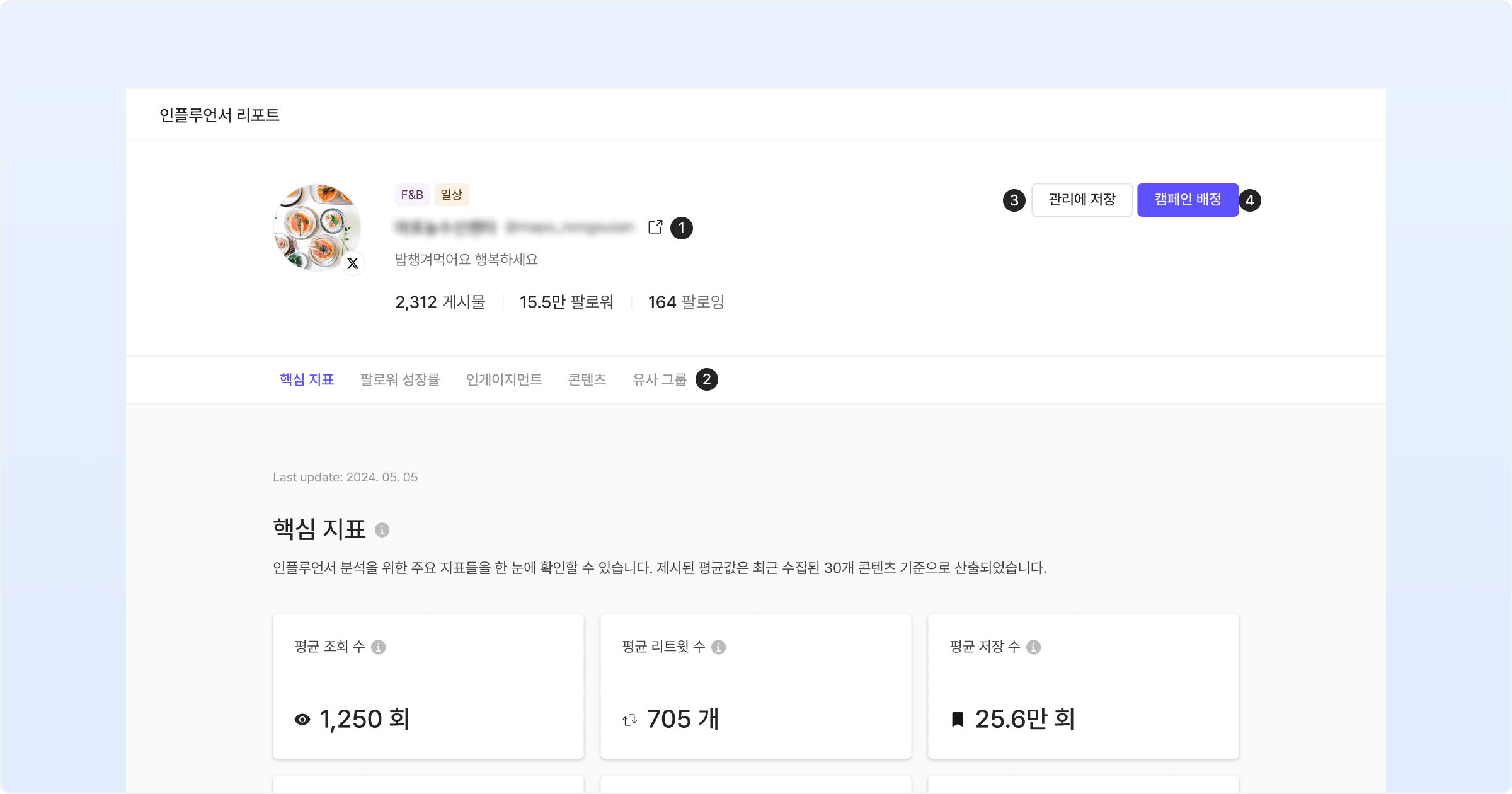
Task: Click the influencer profile photo
Action: click(x=316, y=227)
